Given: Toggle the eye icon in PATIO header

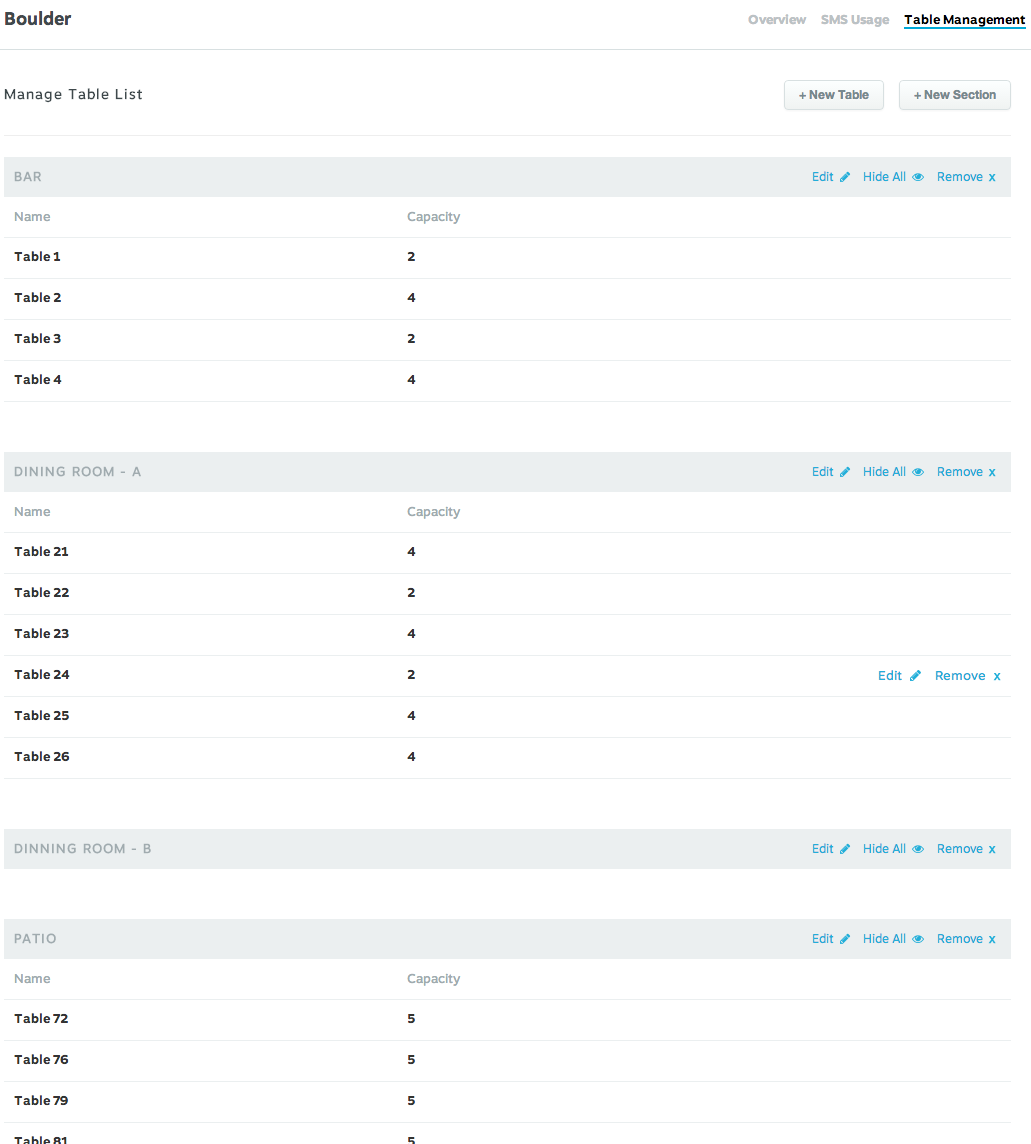Looking at the screenshot, I should point(918,939).
